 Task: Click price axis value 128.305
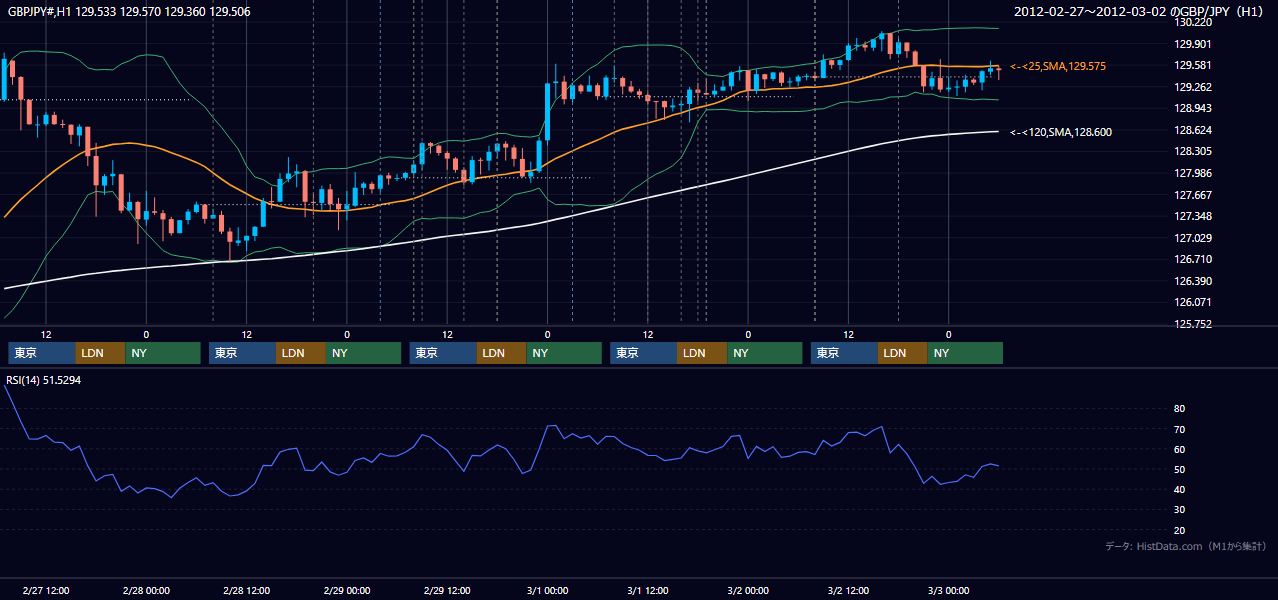[x=1194, y=152]
